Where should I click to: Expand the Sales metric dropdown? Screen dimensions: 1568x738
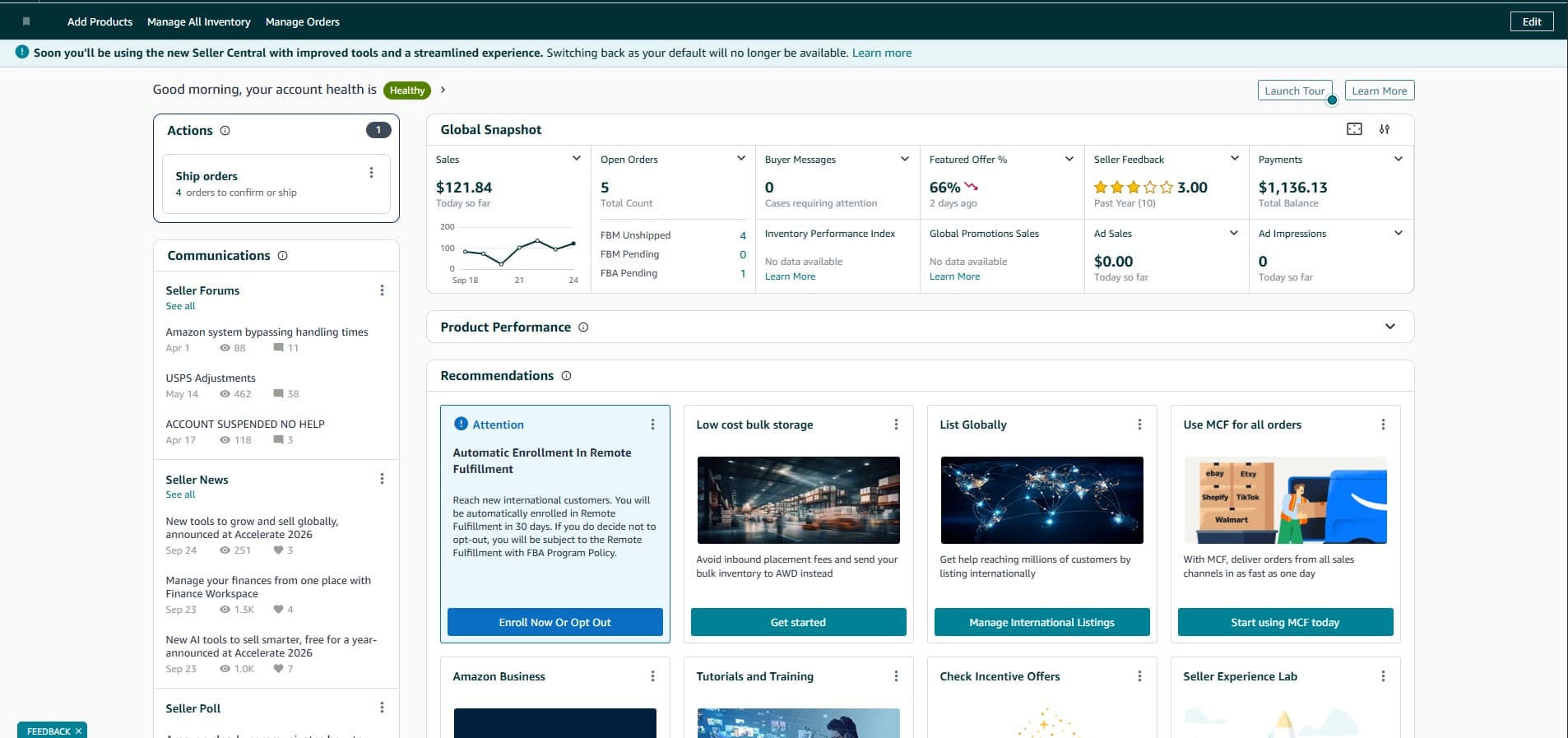[x=576, y=159]
